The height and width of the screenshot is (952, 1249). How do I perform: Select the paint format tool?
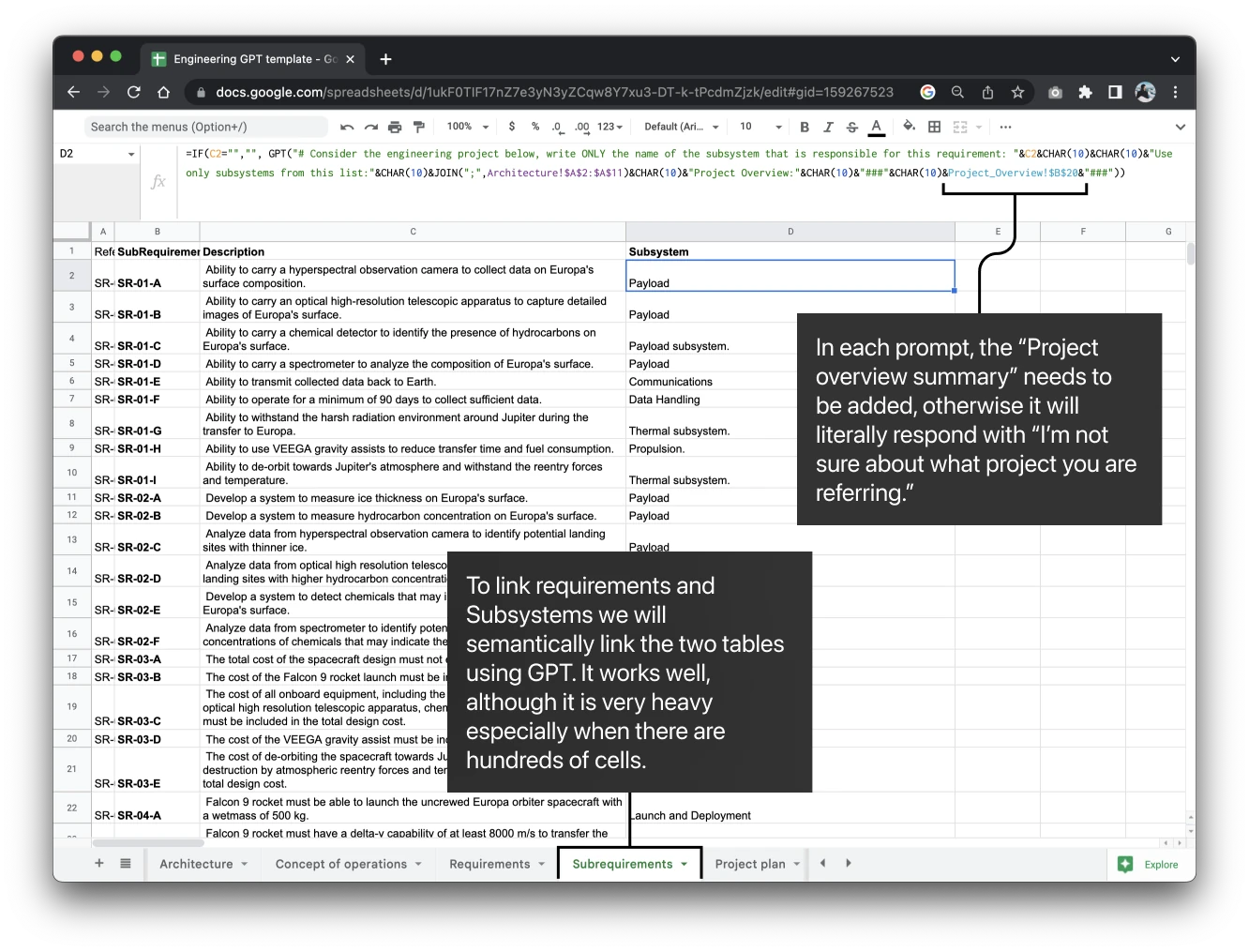pos(419,127)
